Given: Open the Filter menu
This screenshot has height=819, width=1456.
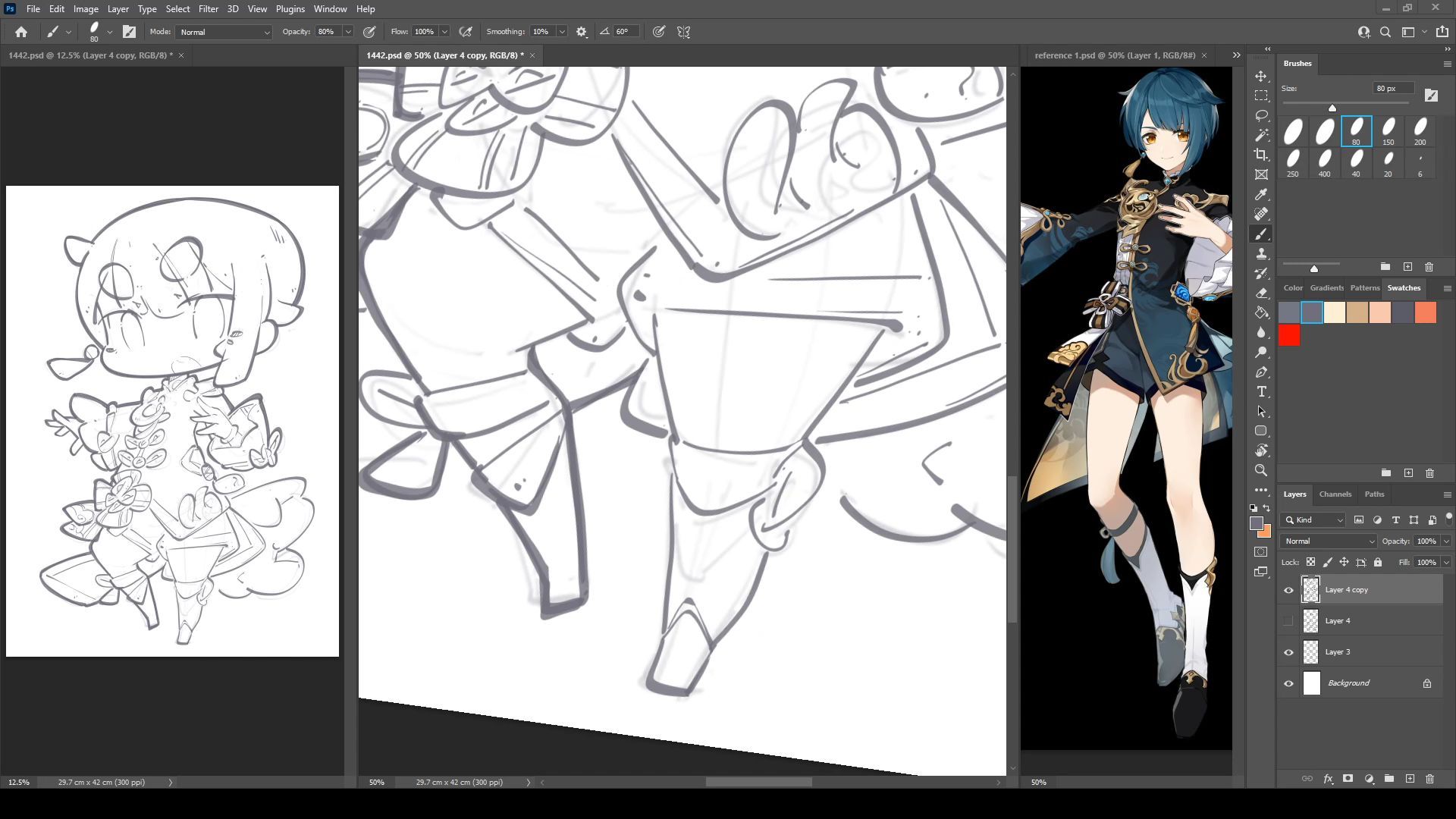Looking at the screenshot, I should click(208, 9).
